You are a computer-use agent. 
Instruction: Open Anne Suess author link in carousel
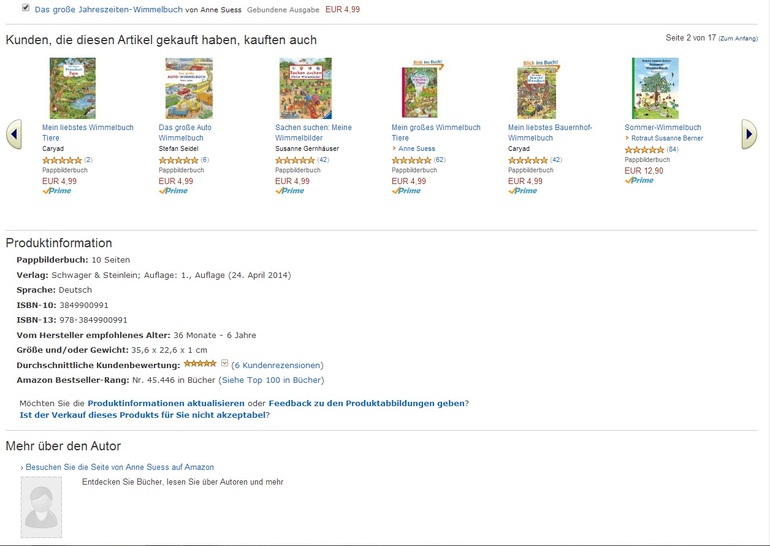tap(417, 149)
